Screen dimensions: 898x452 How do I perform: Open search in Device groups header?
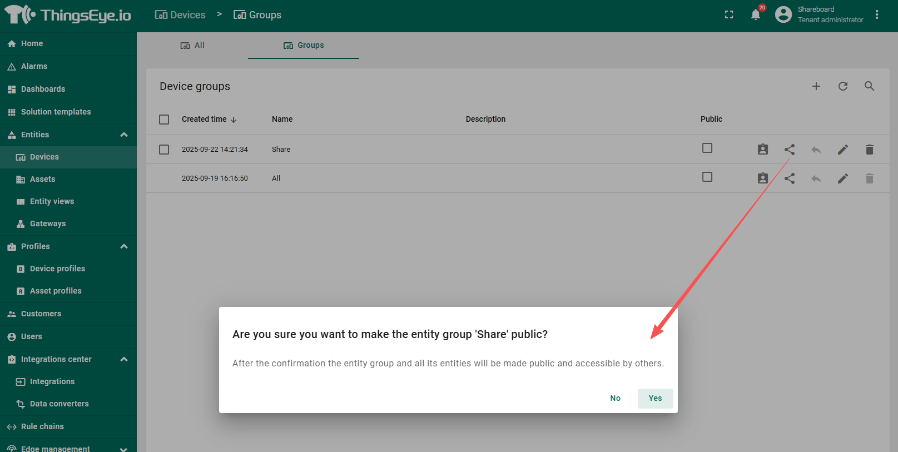870,87
